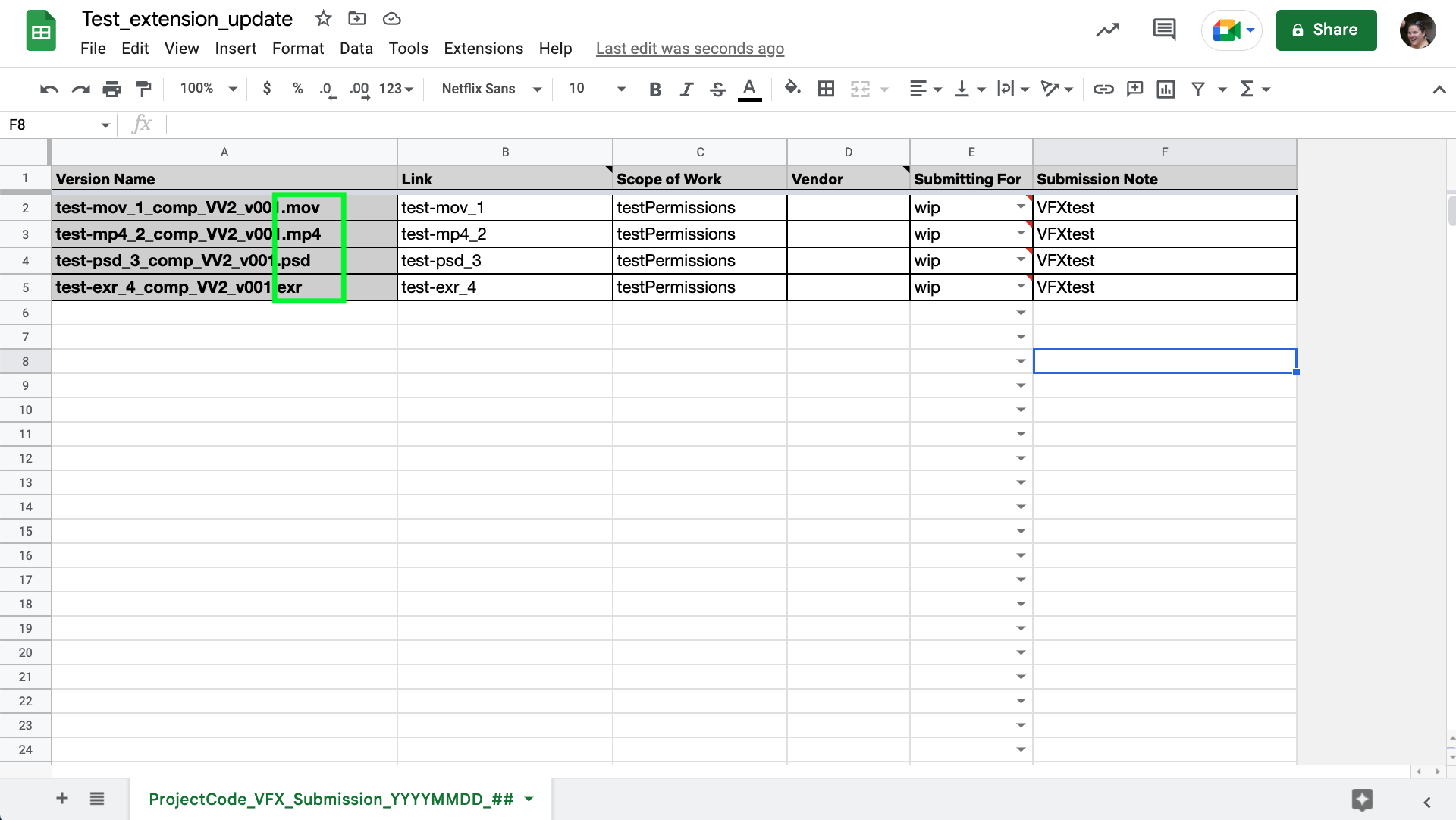Viewport: 1456px width, 820px height.
Task: Toggle italic formatting
Action: pyautogui.click(x=686, y=90)
